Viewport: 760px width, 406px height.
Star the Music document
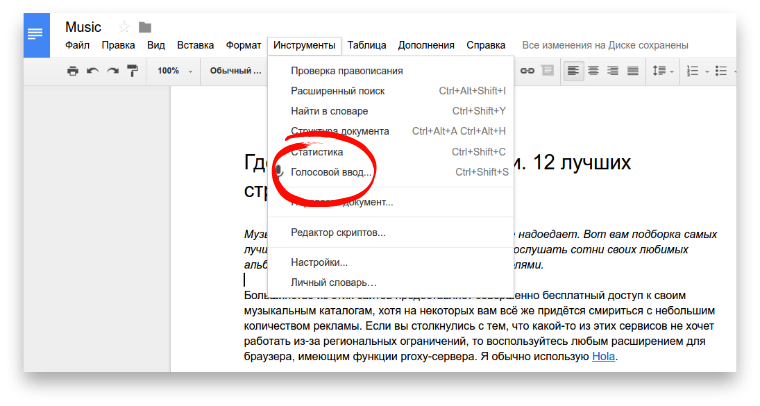pos(125,27)
